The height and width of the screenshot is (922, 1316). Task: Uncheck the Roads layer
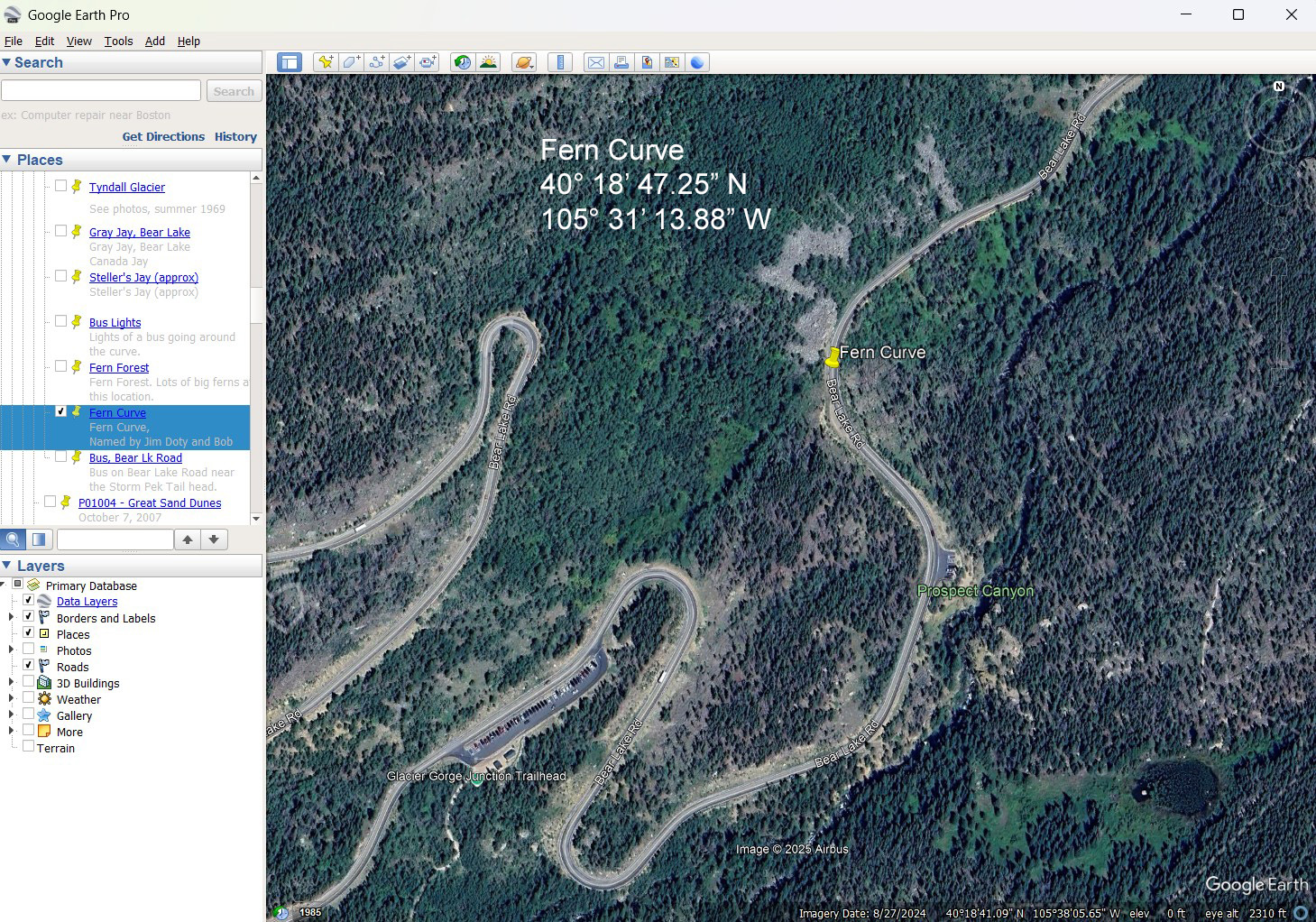(x=29, y=666)
